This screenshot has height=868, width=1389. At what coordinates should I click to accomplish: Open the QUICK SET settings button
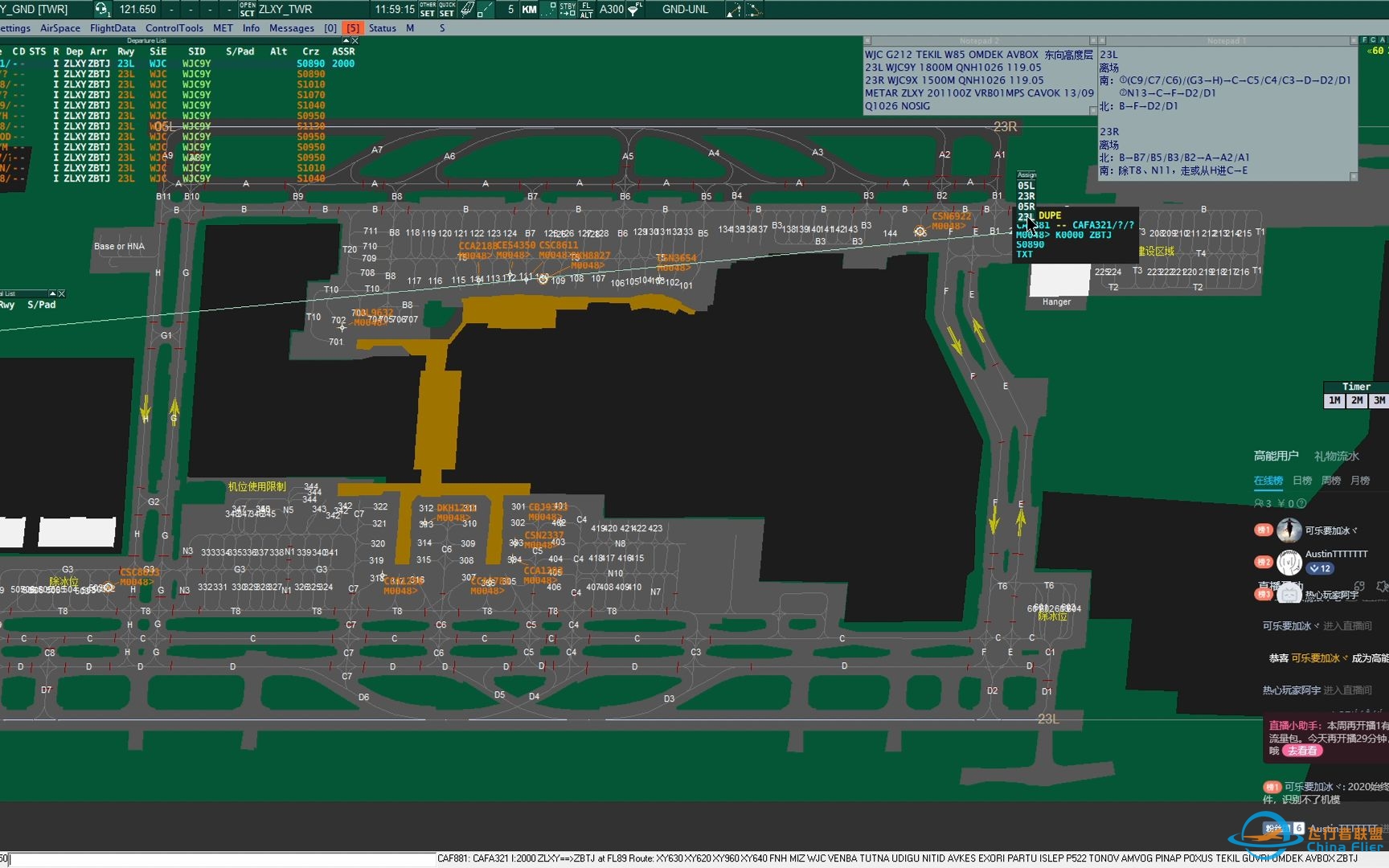(447, 9)
